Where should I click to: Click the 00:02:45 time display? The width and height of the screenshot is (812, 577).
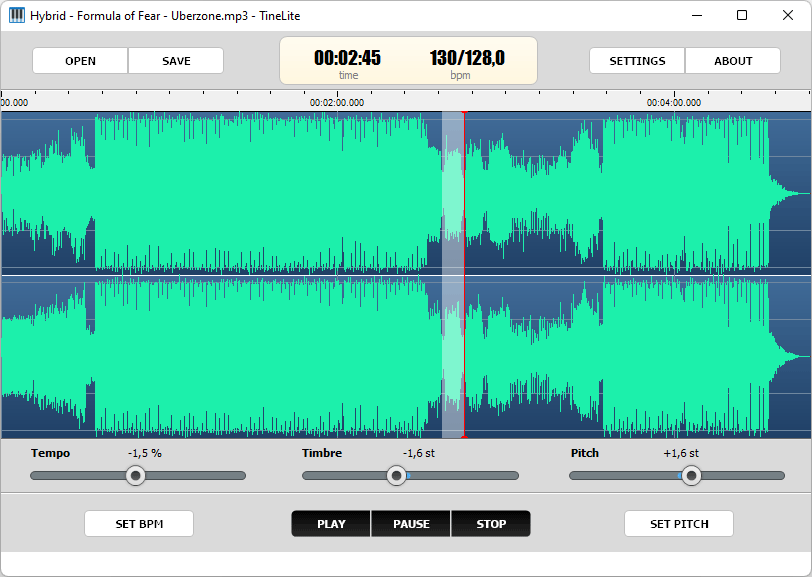pos(347,57)
